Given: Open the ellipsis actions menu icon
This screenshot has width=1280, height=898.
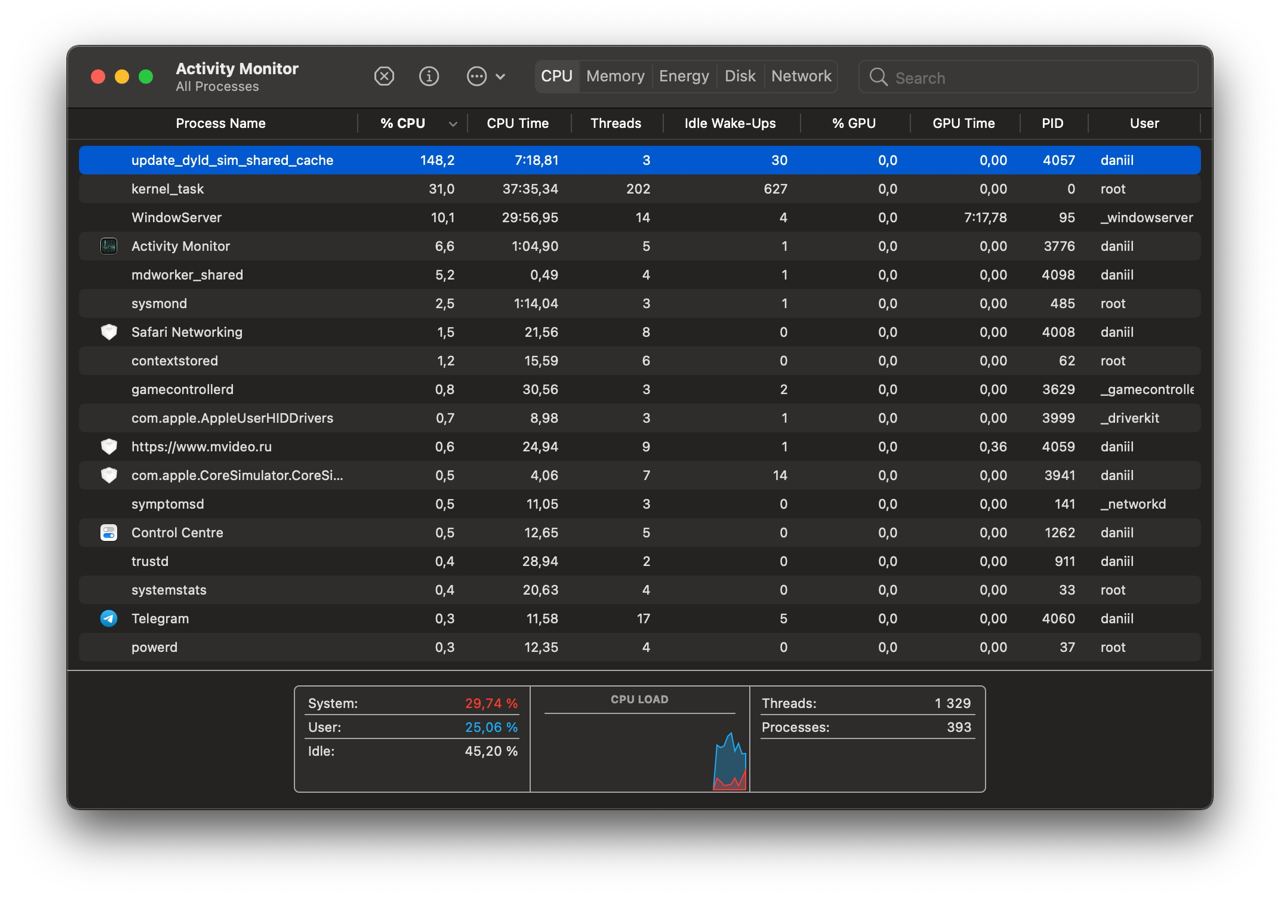Looking at the screenshot, I should [477, 76].
